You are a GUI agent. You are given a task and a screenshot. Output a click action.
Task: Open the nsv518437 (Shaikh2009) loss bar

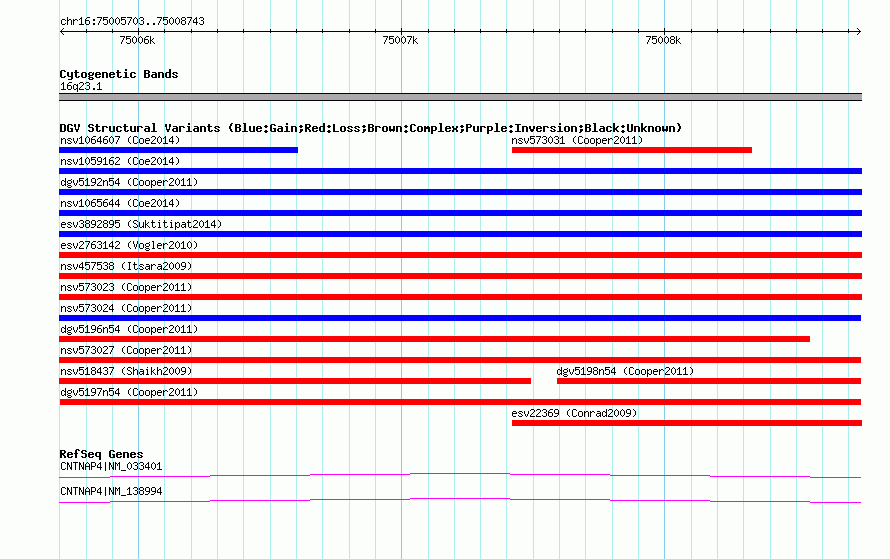point(295,381)
